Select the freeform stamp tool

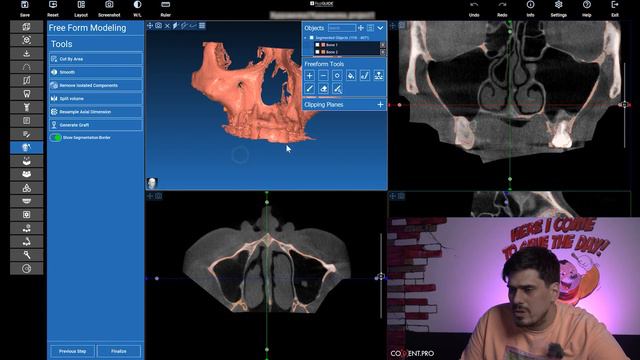(379, 76)
